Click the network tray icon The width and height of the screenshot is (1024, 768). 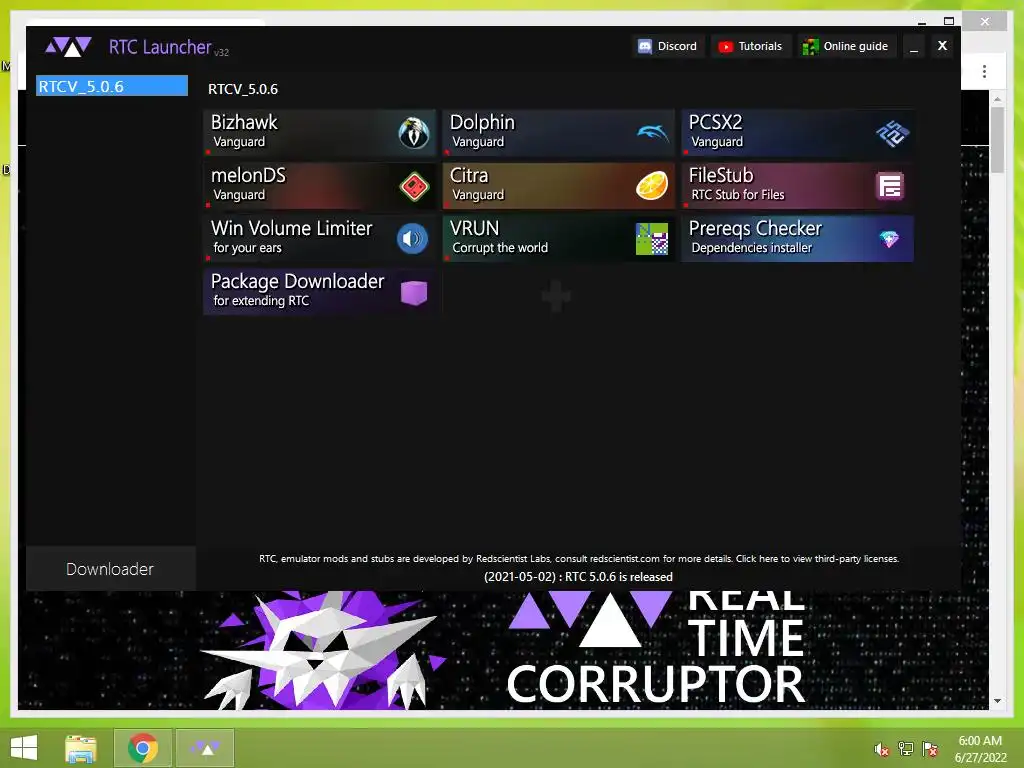coord(906,749)
